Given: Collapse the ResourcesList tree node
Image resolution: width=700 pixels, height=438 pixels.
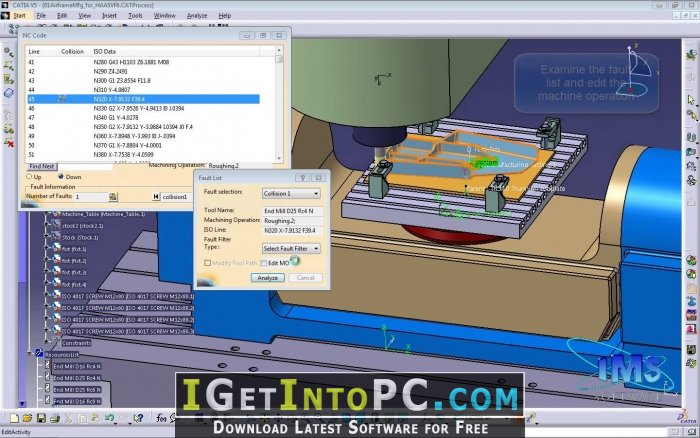Looking at the screenshot, I should 30,354.
